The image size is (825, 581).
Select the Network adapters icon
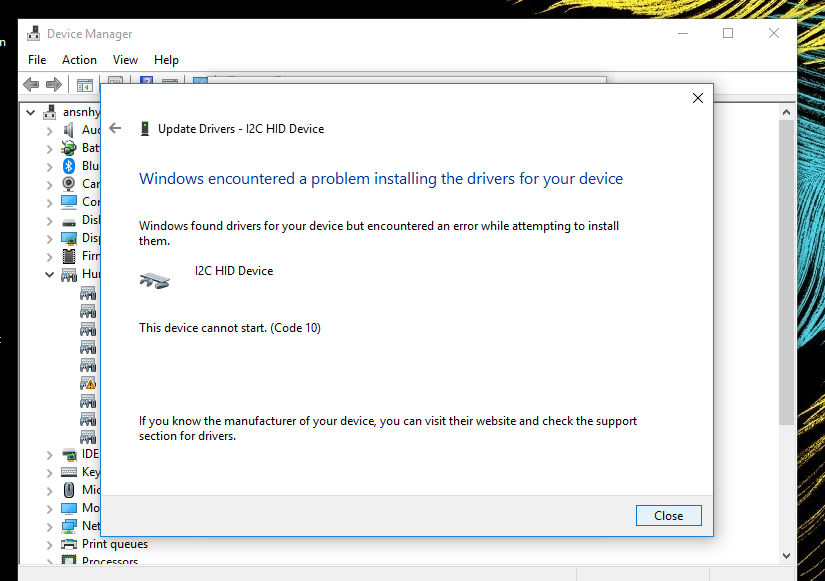[69, 526]
